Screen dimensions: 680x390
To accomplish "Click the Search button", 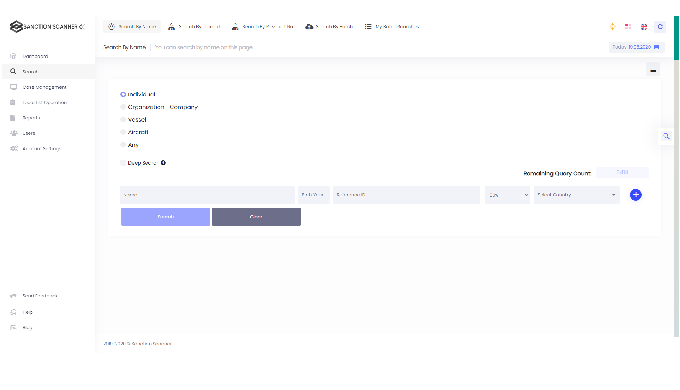I will pos(165,216).
